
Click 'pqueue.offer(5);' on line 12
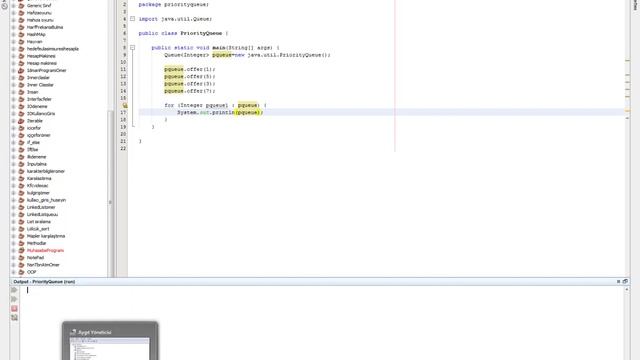pyautogui.click(x=190, y=76)
